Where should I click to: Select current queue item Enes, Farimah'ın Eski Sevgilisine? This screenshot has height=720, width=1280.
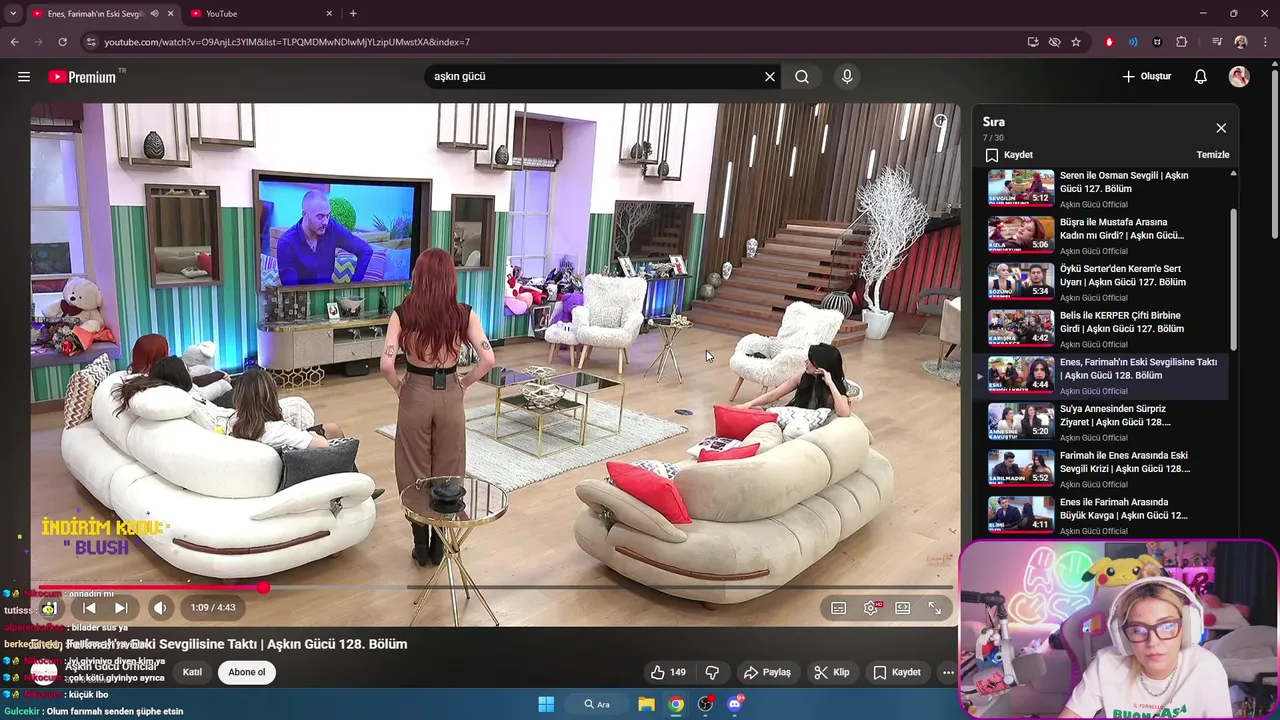click(x=1105, y=376)
